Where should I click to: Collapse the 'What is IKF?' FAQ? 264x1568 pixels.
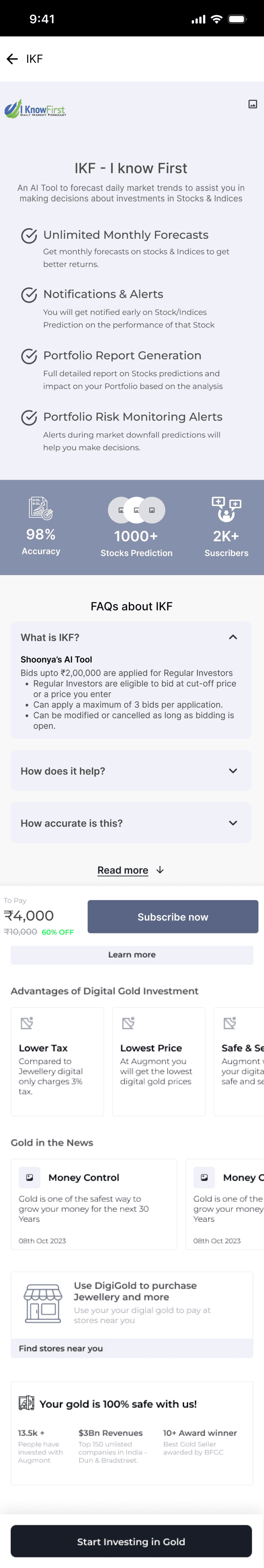pyautogui.click(x=233, y=637)
